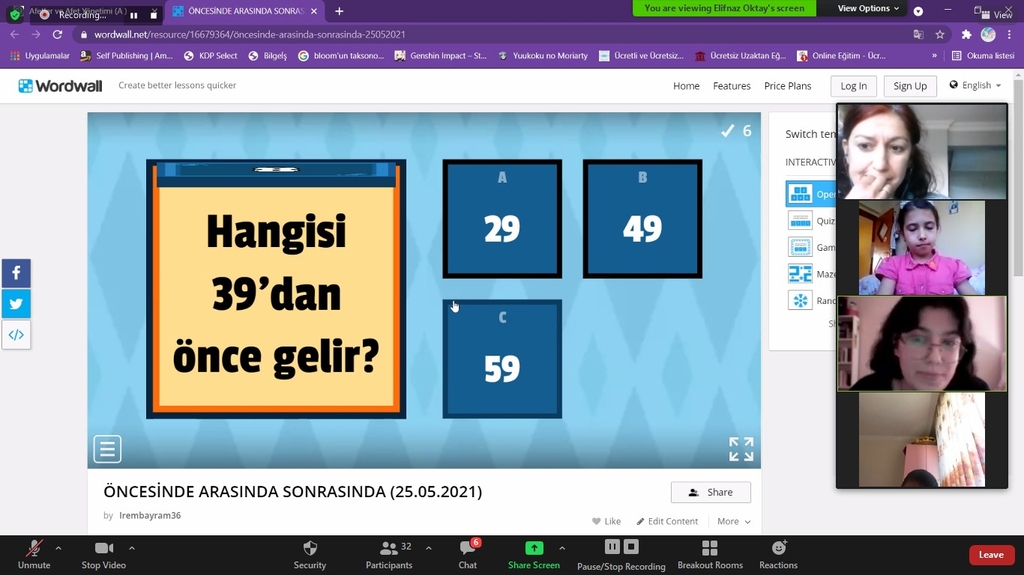Click Edit Content link
Screen dimensions: 1024x575
point(667,521)
